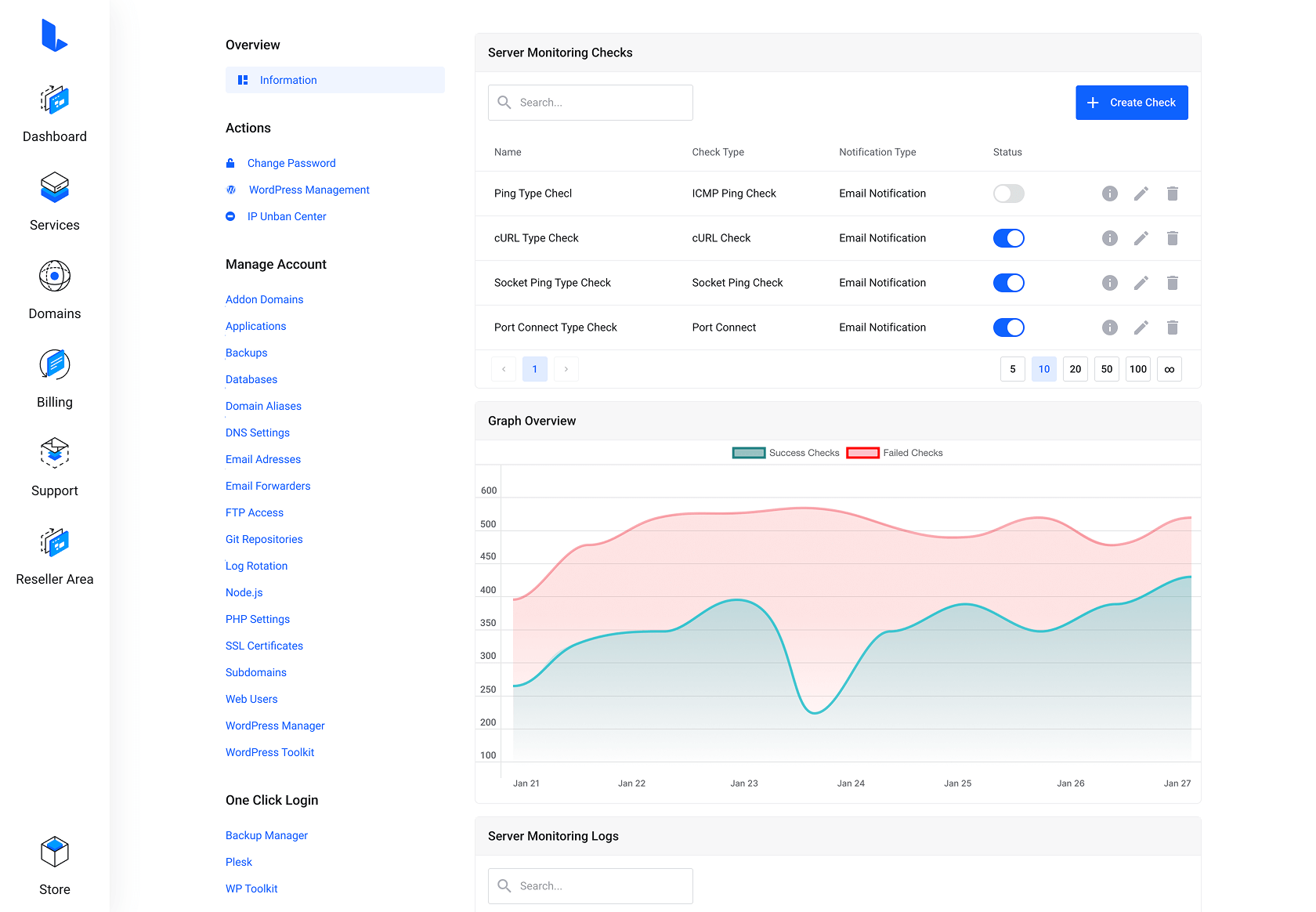Viewport: 1316px width, 912px height.
Task: Click the WordPress logo icon
Action: (x=231, y=190)
